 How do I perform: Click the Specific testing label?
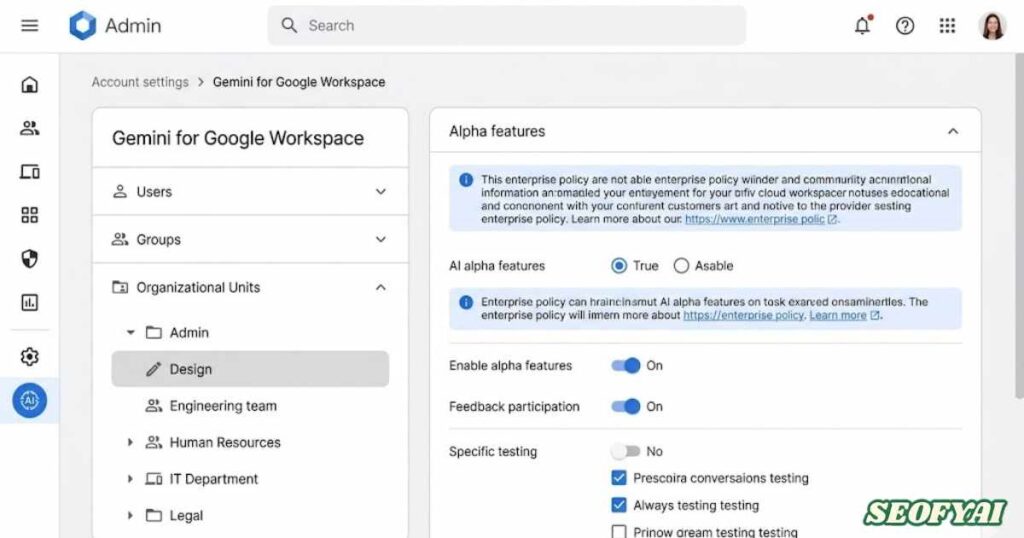point(493,451)
